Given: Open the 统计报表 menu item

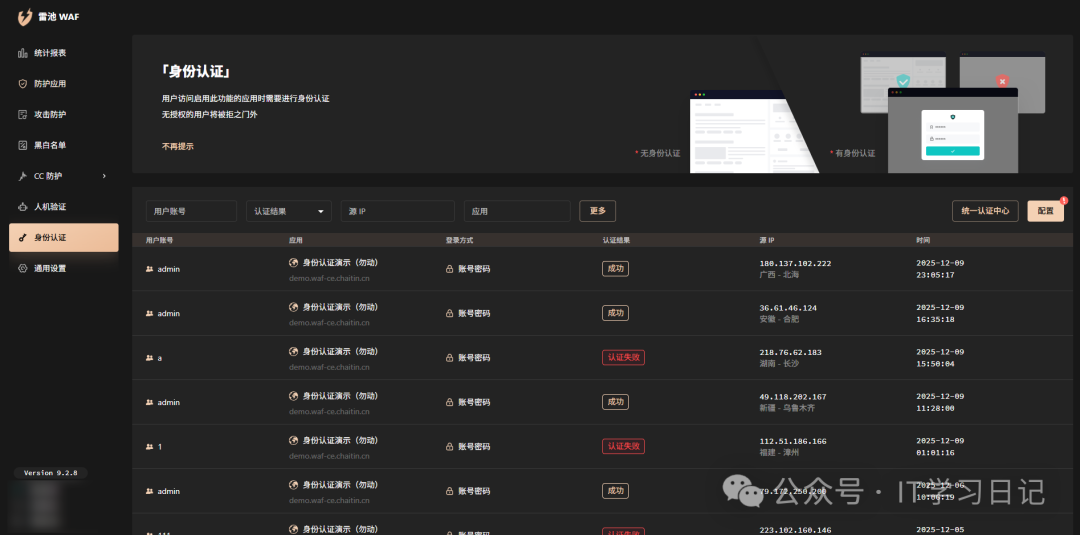Looking at the screenshot, I should 63,53.
